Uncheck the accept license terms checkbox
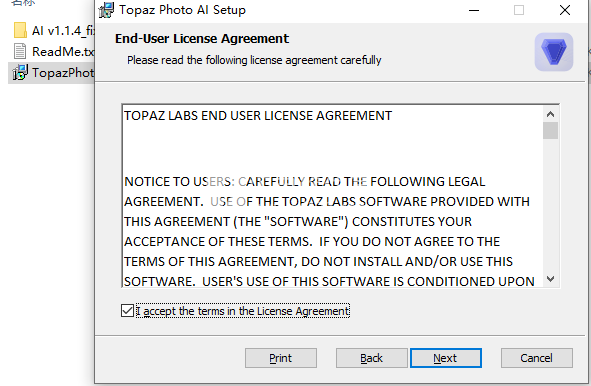 pyautogui.click(x=127, y=311)
